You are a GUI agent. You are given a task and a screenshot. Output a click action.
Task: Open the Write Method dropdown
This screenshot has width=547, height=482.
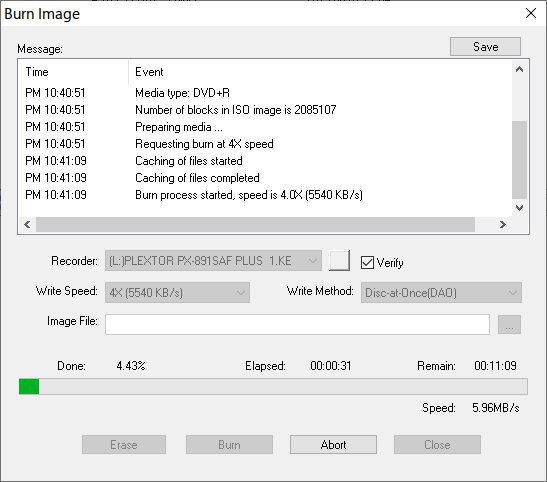(441, 293)
